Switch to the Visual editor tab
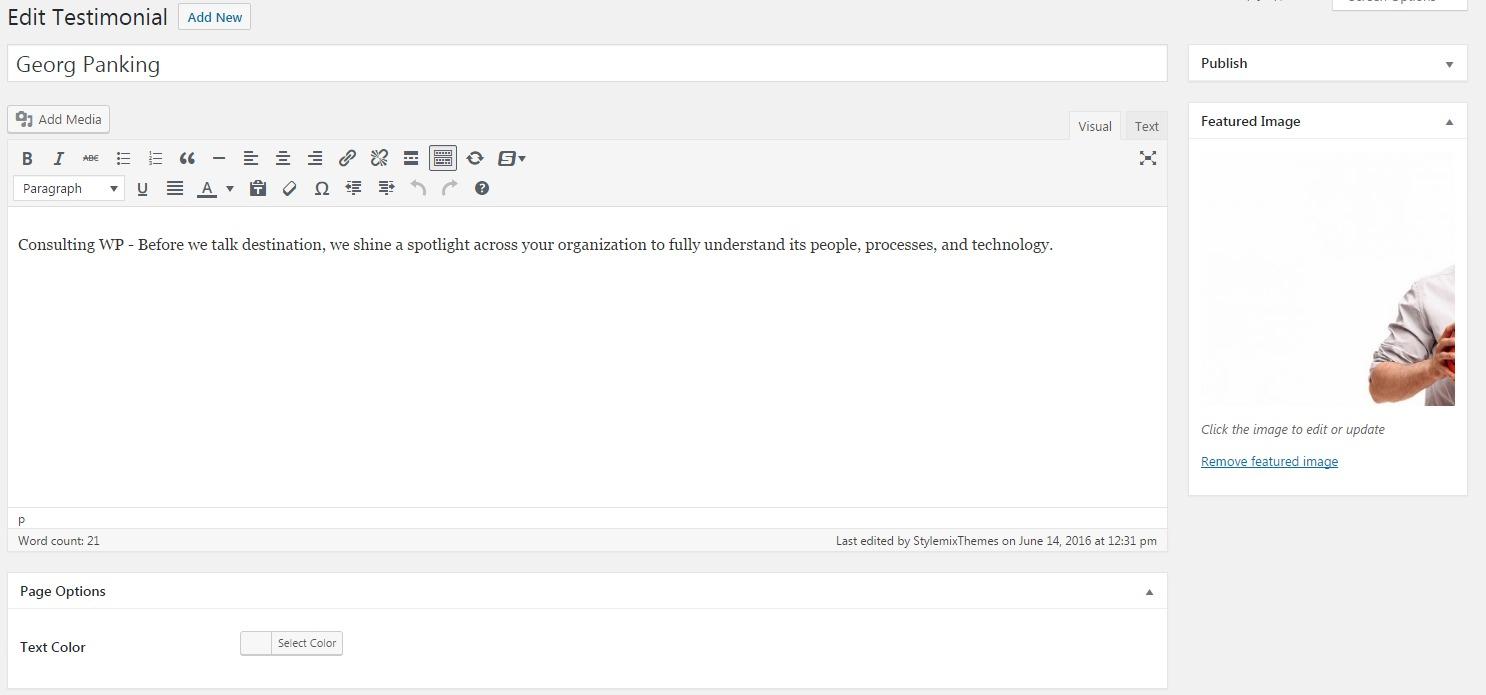Screen dimensions: 1486x695 click(x=1094, y=126)
